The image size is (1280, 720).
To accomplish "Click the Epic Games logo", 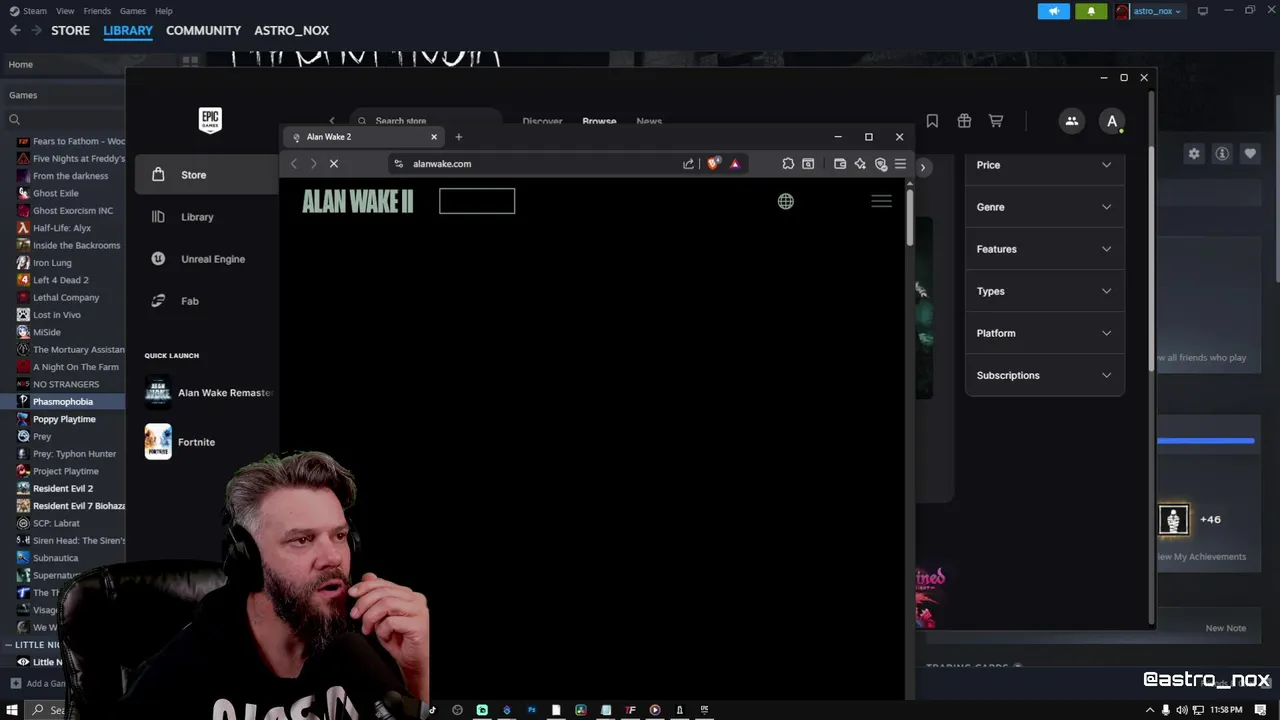I will point(210,120).
